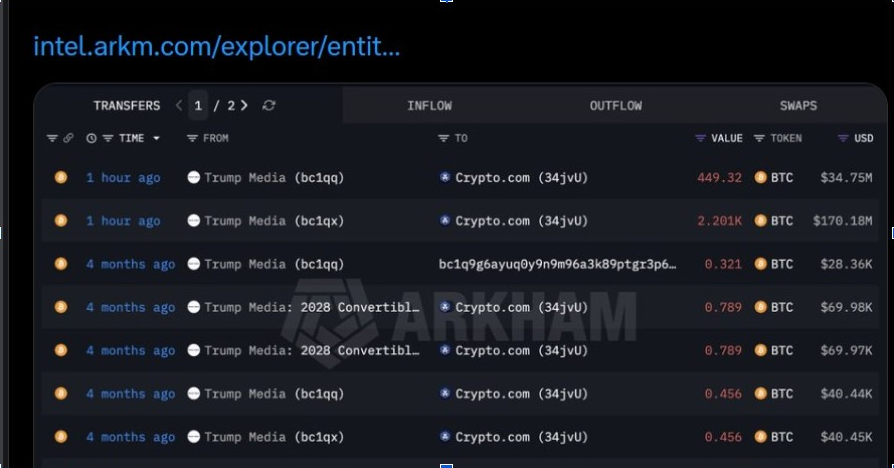Open the USD column filter
894x468 pixels.
tap(843, 138)
